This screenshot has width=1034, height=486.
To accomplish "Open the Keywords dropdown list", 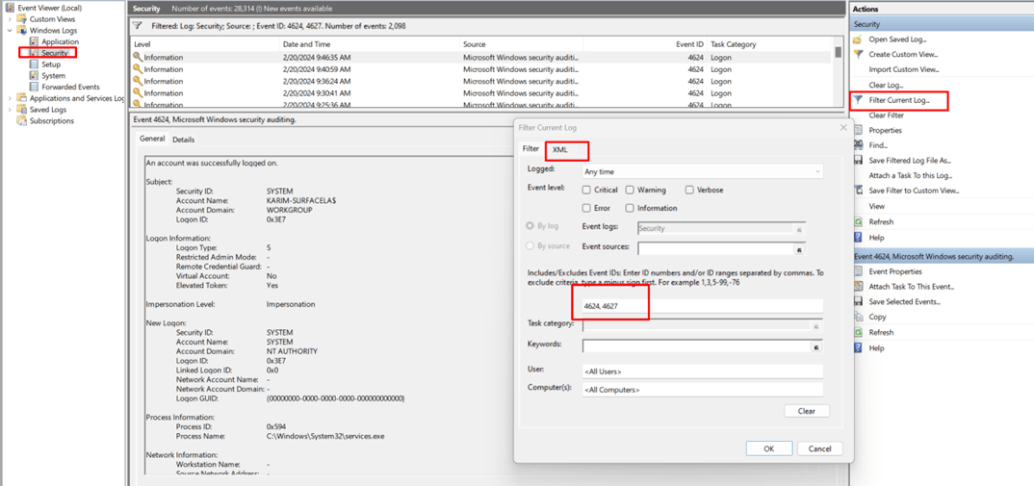I will click(816, 346).
